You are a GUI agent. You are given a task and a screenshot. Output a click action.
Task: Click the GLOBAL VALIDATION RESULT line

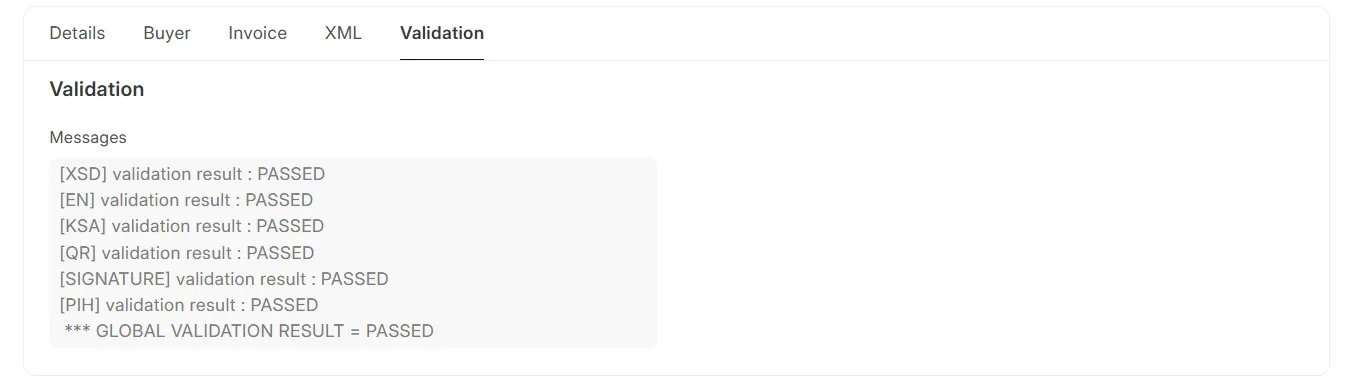coord(249,331)
